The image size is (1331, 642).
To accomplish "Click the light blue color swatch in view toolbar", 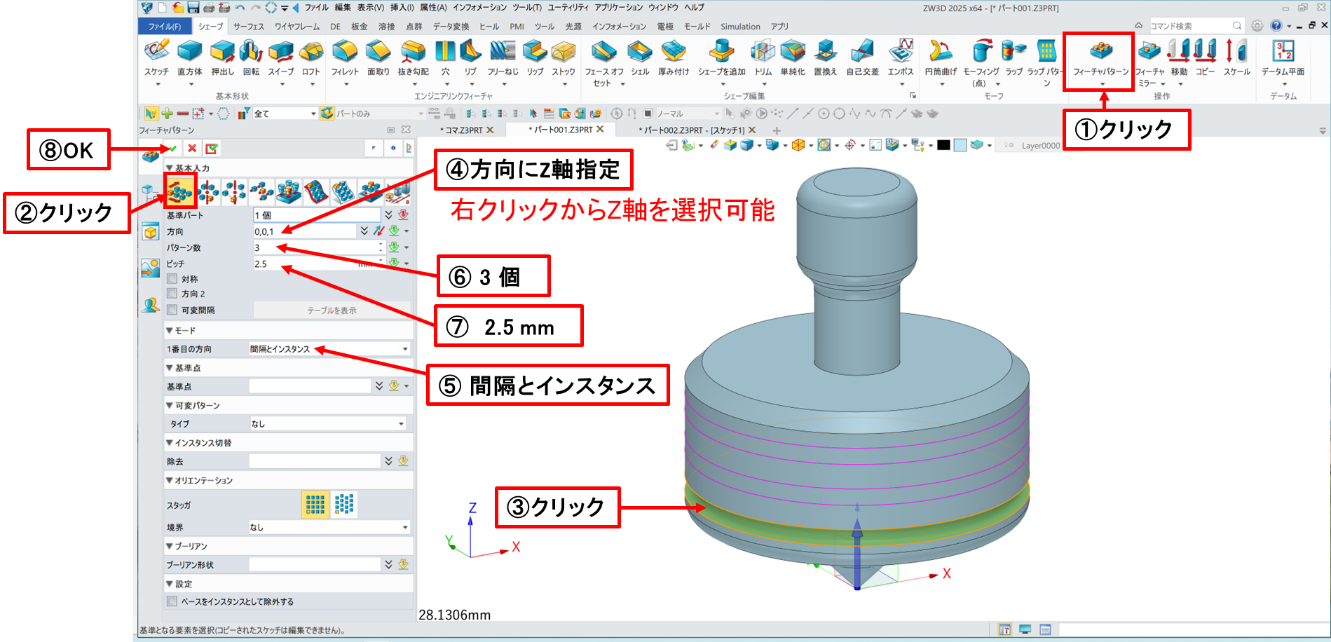I will [960, 145].
